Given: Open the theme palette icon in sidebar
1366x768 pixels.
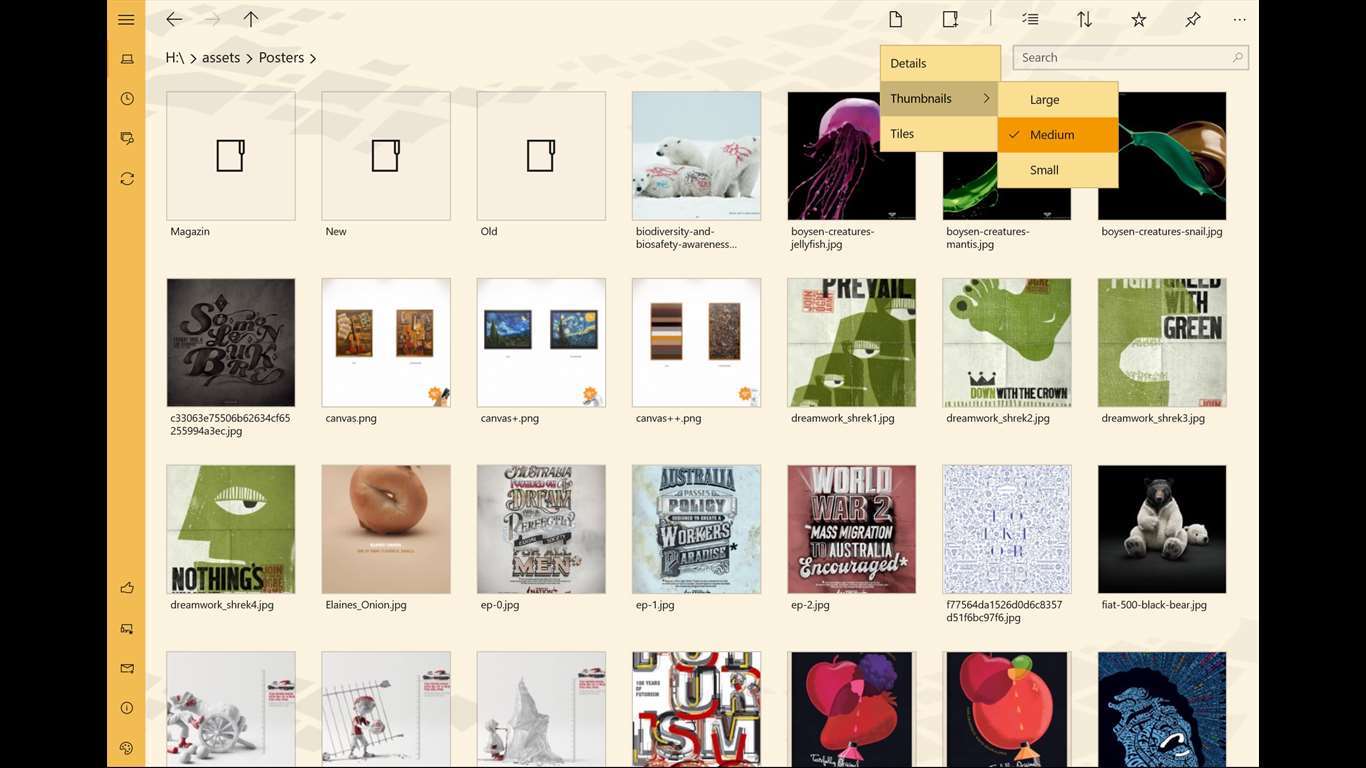Looking at the screenshot, I should point(127,748).
